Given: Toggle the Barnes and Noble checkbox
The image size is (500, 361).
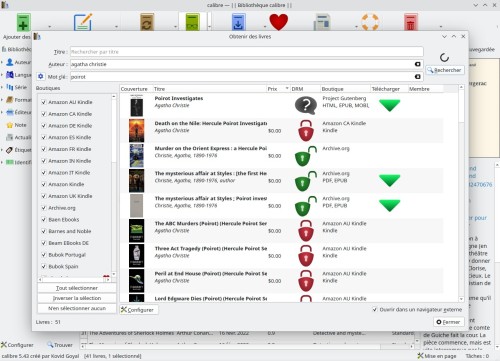Looking at the screenshot, I should coord(44,231).
